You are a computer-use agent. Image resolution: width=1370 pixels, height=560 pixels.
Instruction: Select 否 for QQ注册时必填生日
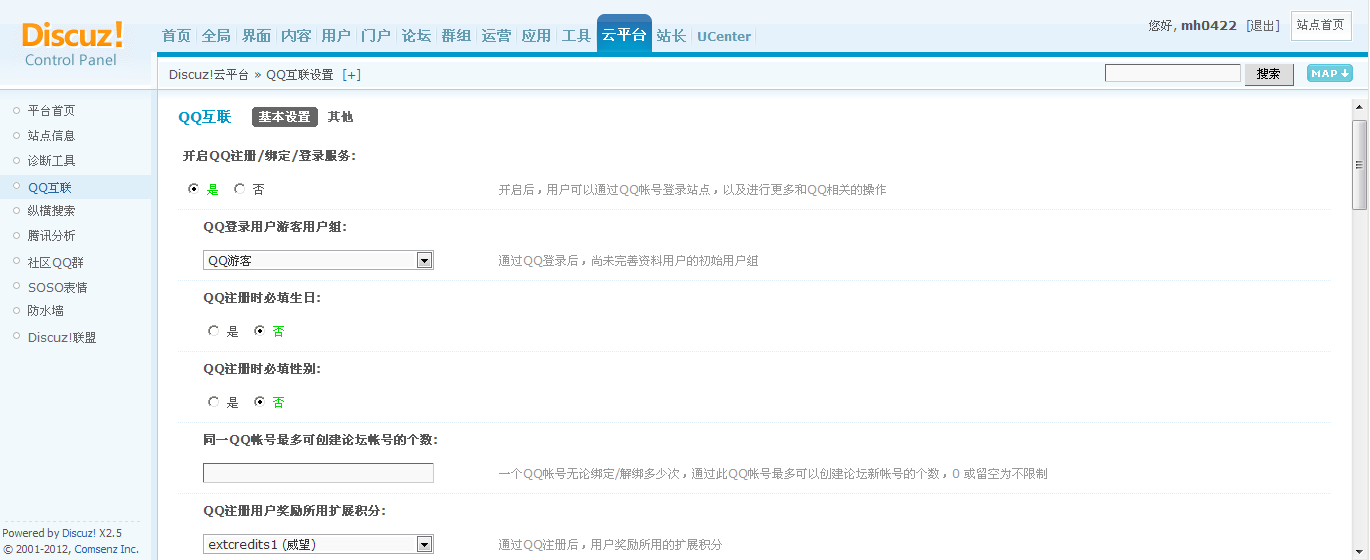point(259,331)
